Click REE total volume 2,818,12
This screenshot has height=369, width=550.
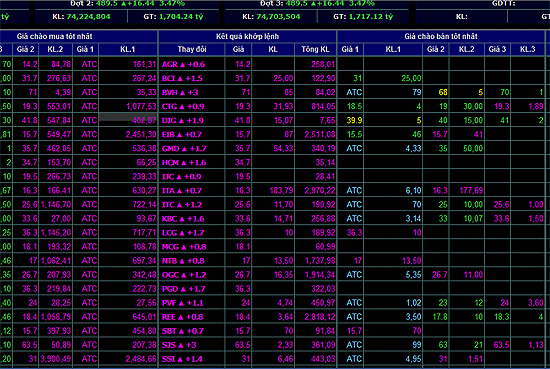tap(320, 317)
